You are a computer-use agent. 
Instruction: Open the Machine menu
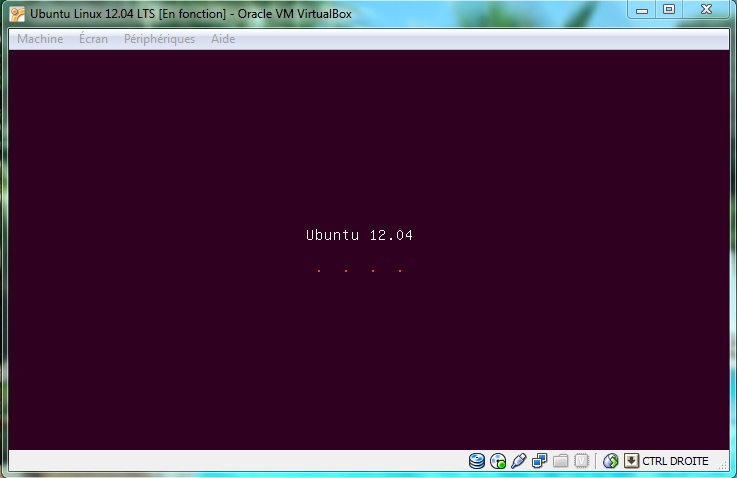pos(40,39)
